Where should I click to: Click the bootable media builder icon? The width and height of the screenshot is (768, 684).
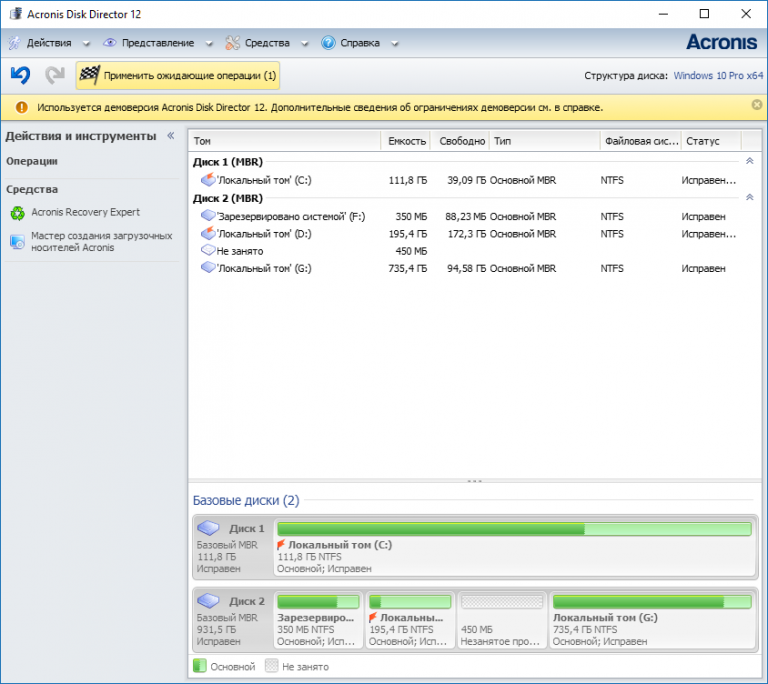(18, 242)
